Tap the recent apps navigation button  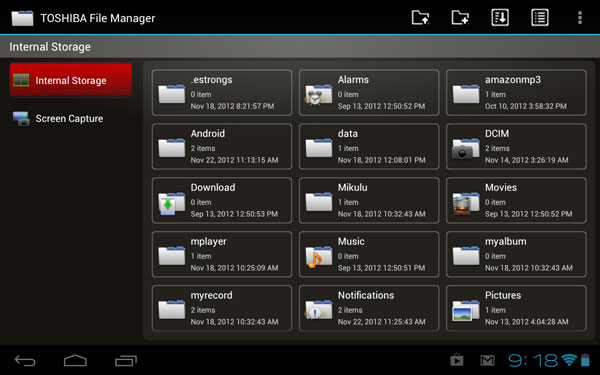pyautogui.click(x=126, y=360)
